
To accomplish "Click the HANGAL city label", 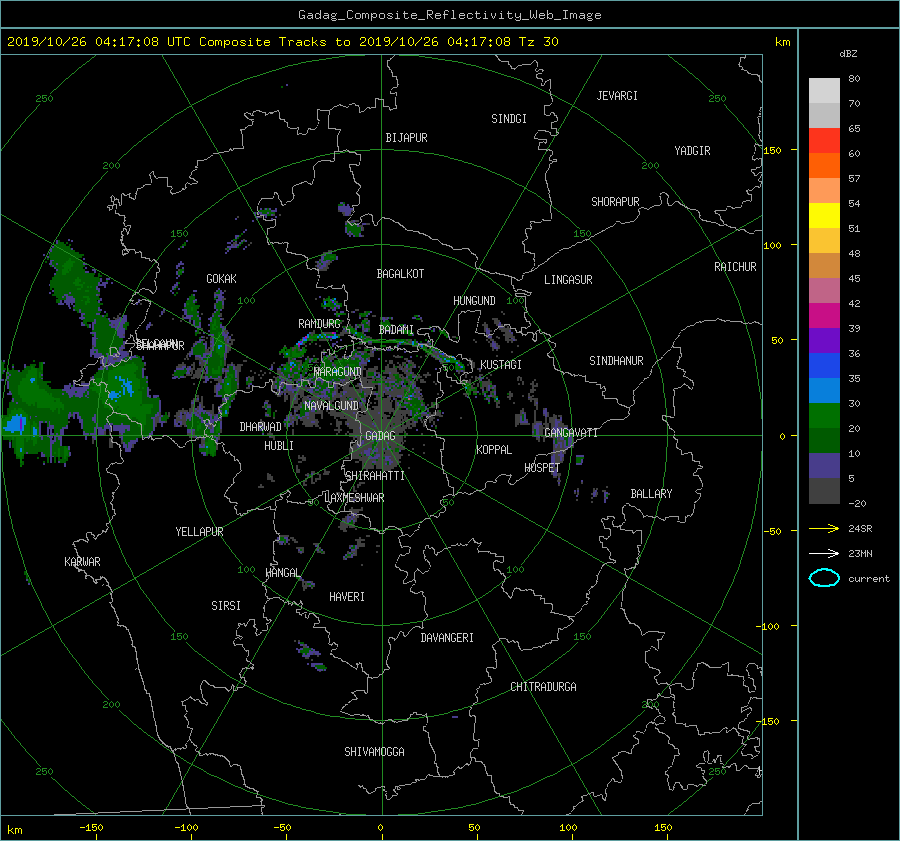I will coord(282,573).
